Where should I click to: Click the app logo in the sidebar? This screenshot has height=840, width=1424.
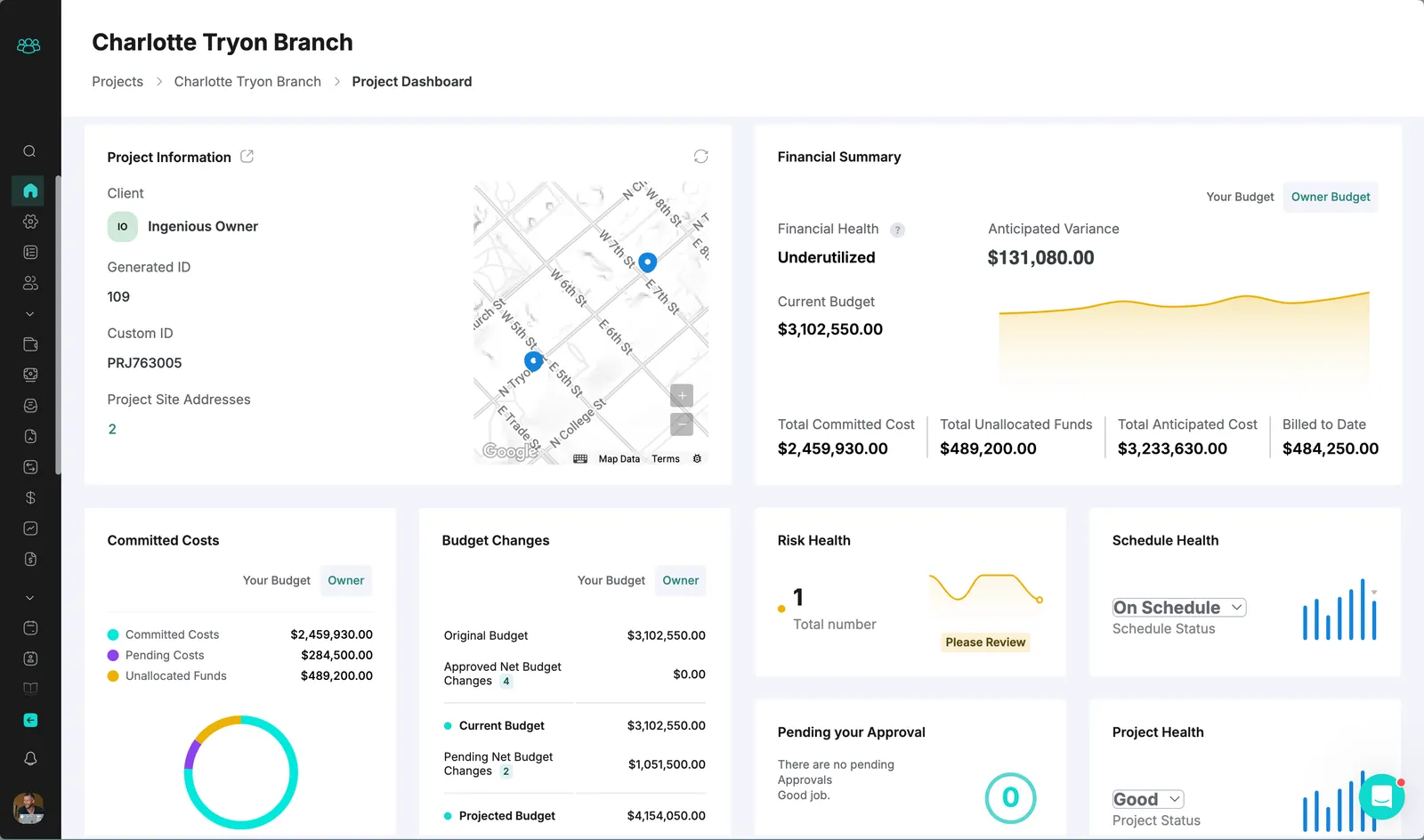29,45
